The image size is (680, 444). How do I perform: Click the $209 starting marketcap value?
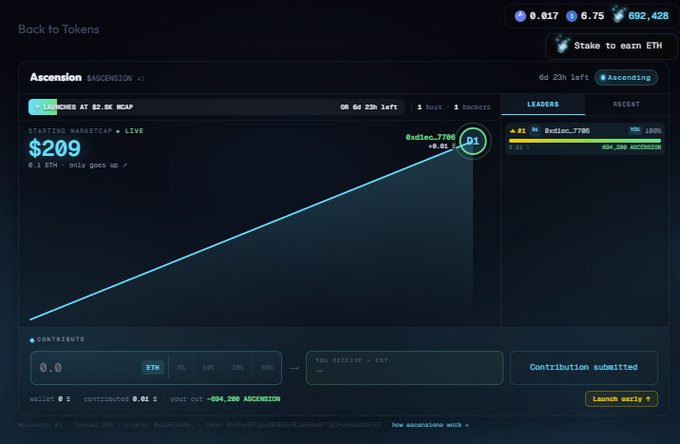(55, 148)
